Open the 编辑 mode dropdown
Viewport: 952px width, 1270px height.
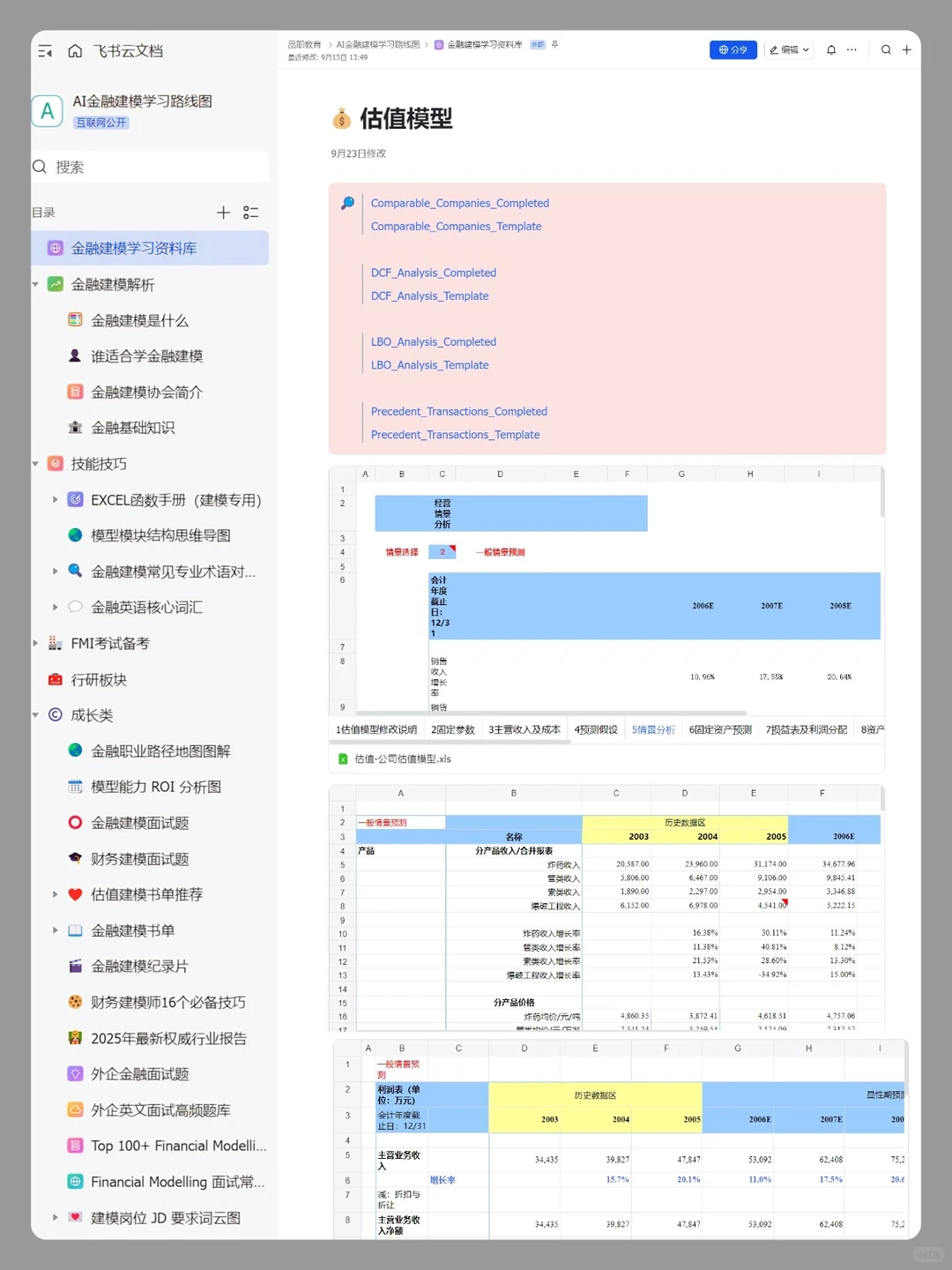pos(789,50)
